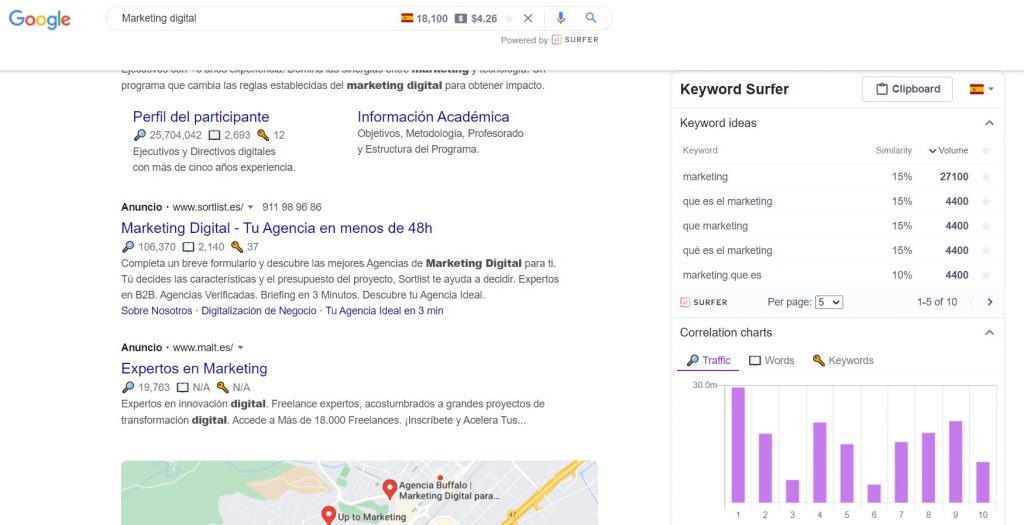Open 'Información Académica' sitelink
The image size is (1024, 525).
point(433,117)
